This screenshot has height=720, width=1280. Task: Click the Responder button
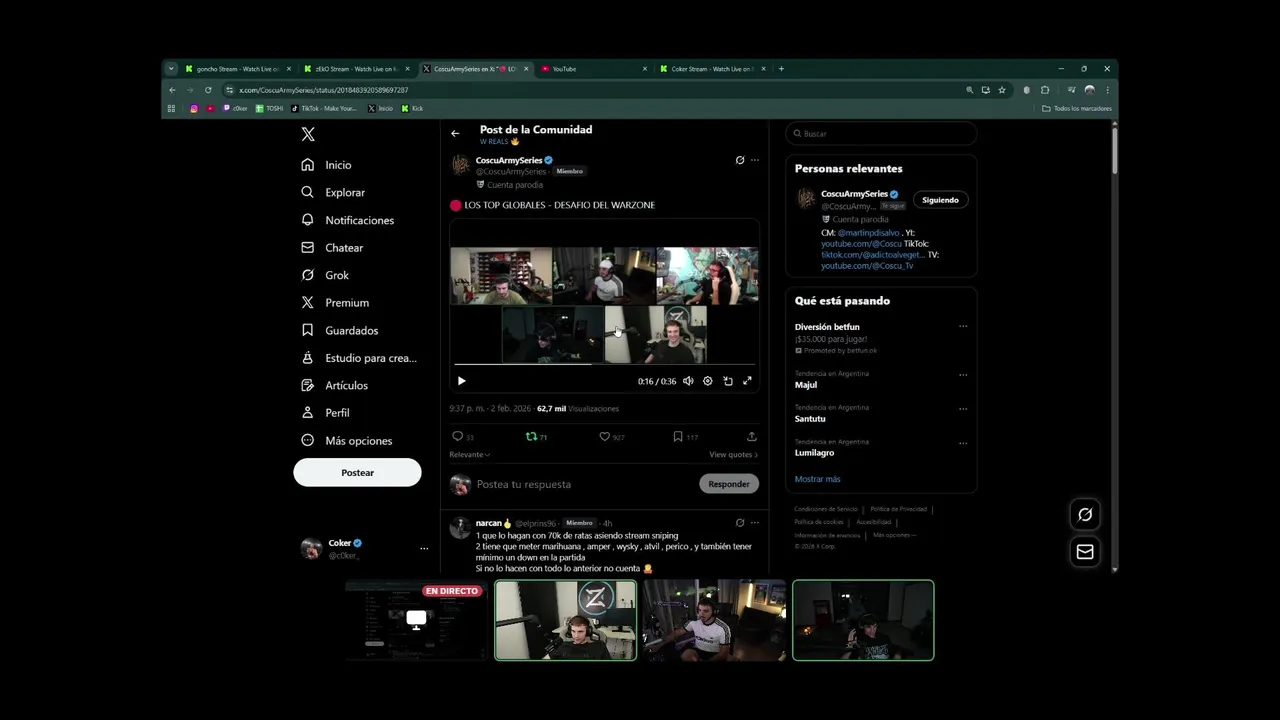coord(729,484)
